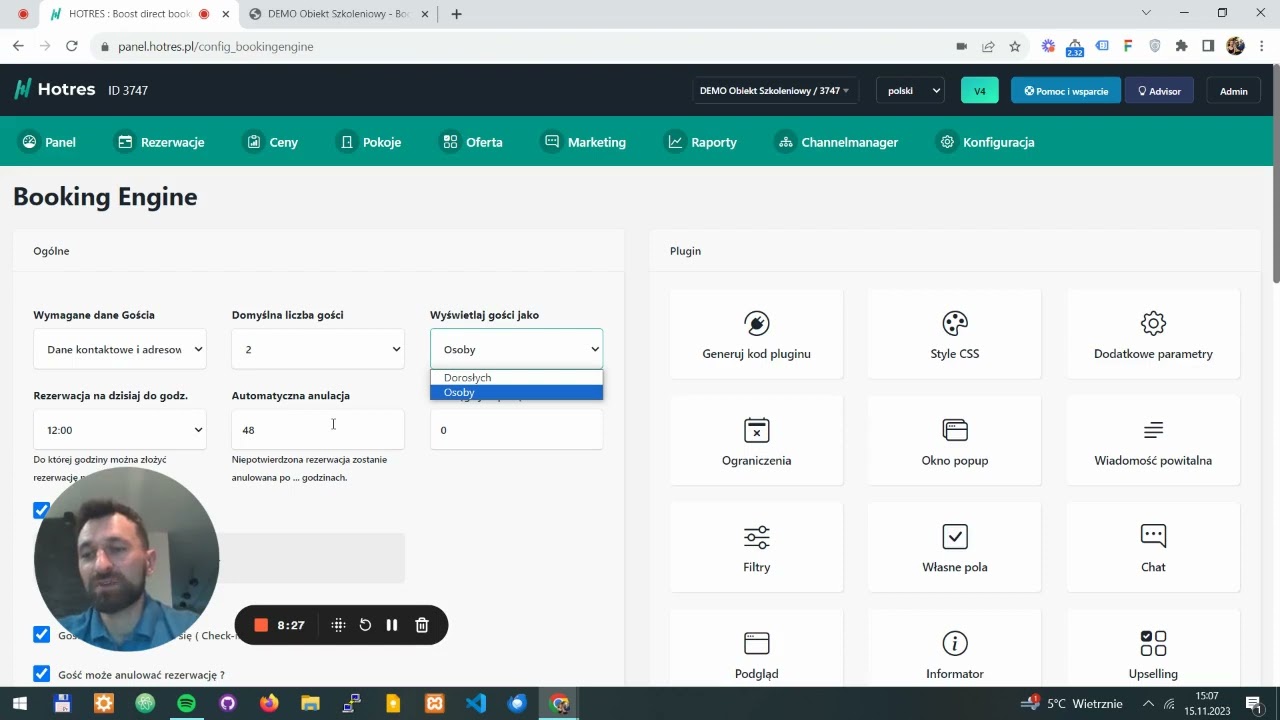This screenshot has width=1280, height=720.
Task: Open the Channelmanager menu
Action: [x=838, y=142]
